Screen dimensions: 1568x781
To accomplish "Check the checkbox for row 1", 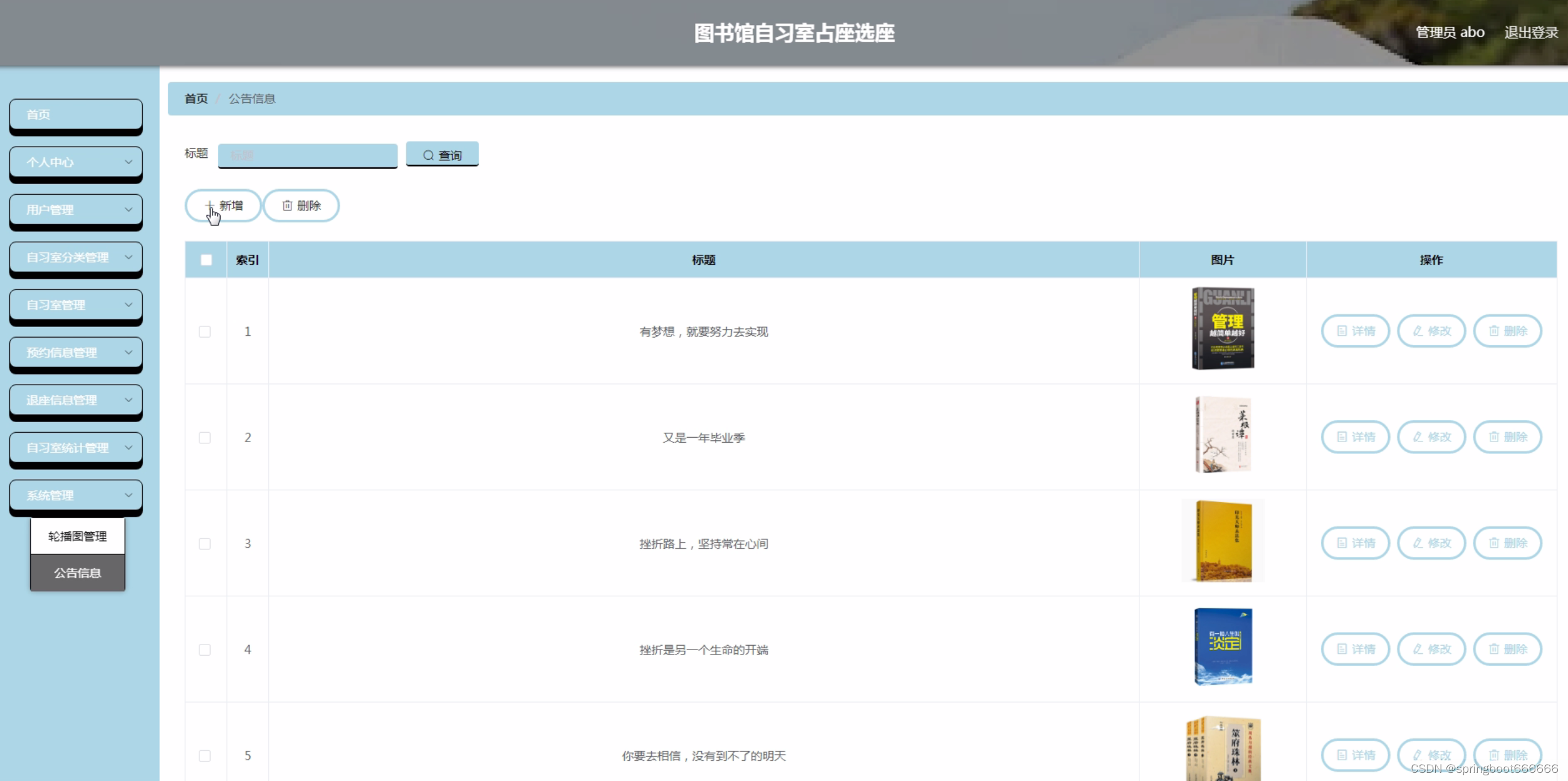I will pos(205,331).
